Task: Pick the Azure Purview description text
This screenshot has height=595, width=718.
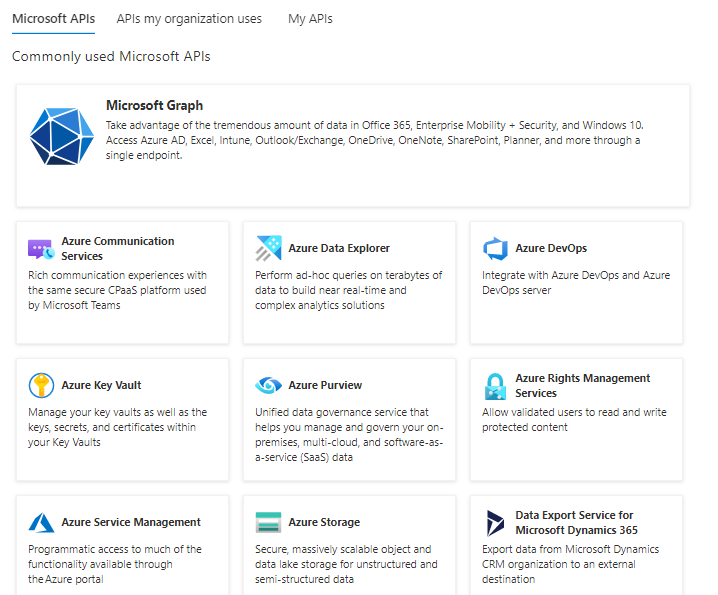Action: pos(342,434)
